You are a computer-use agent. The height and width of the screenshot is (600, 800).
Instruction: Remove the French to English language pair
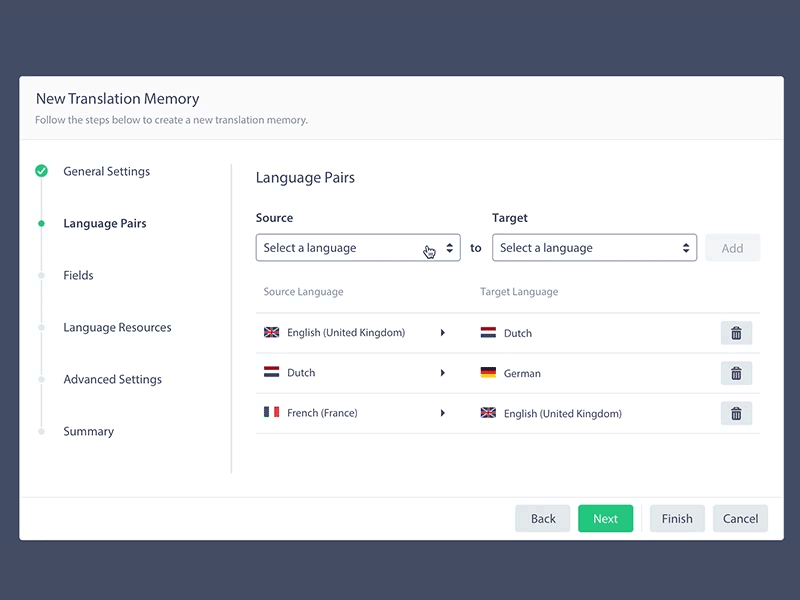click(x=736, y=413)
